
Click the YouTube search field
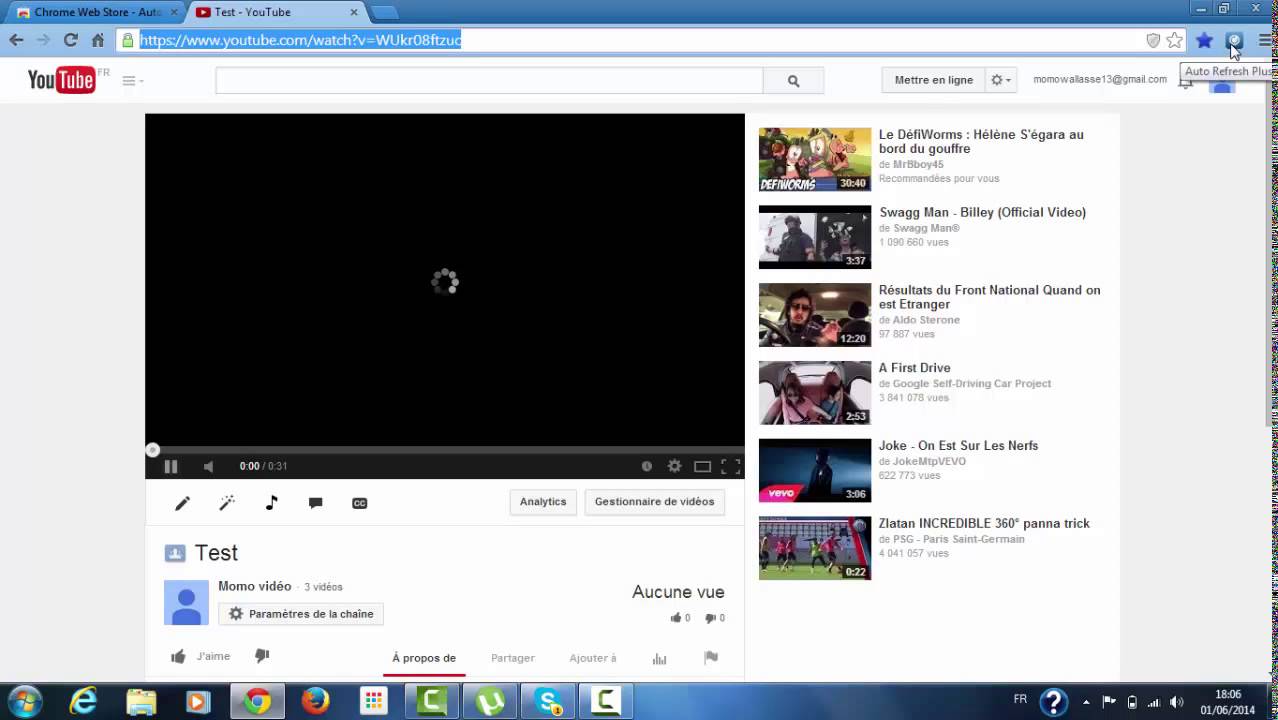(489, 81)
